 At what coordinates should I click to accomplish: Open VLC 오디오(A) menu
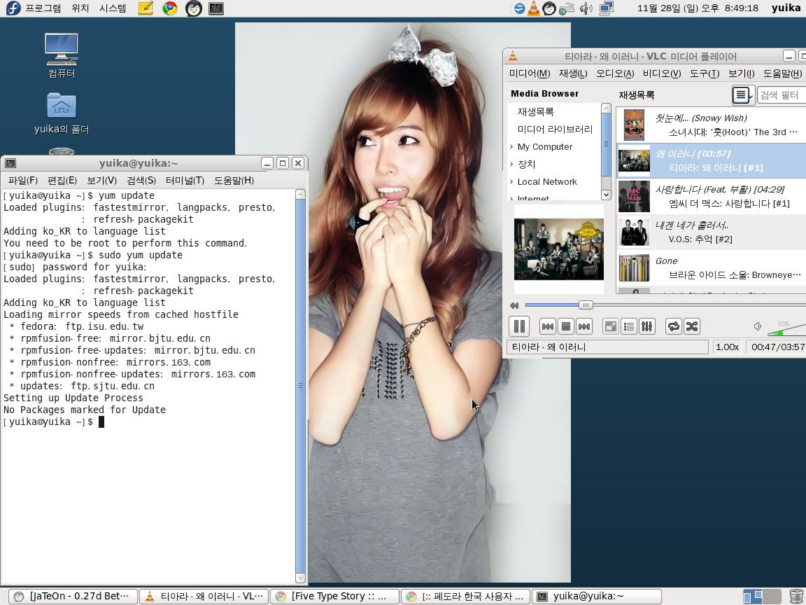coord(615,74)
